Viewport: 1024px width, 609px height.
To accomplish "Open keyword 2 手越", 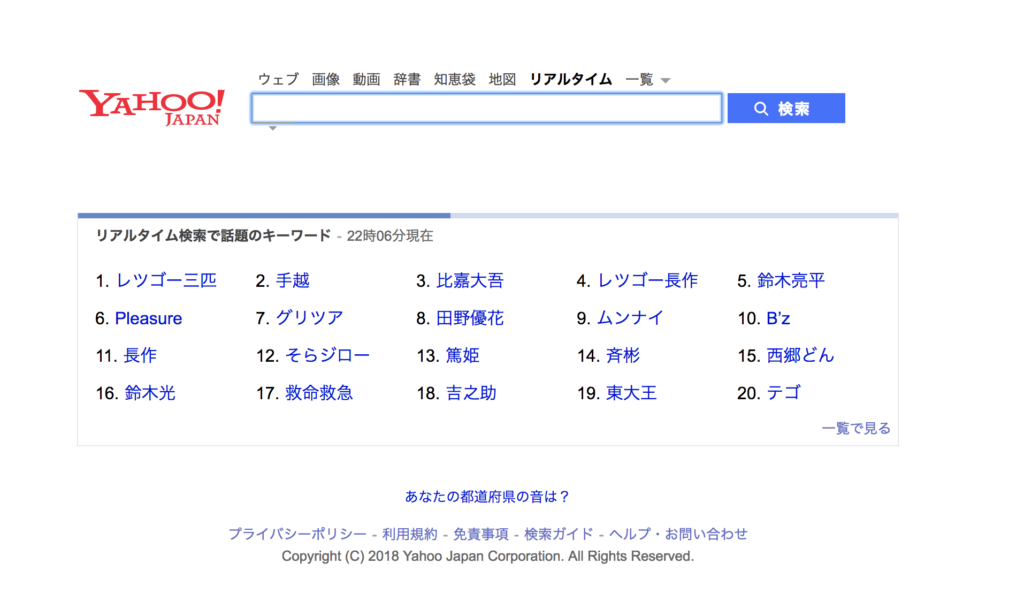I will (x=293, y=281).
